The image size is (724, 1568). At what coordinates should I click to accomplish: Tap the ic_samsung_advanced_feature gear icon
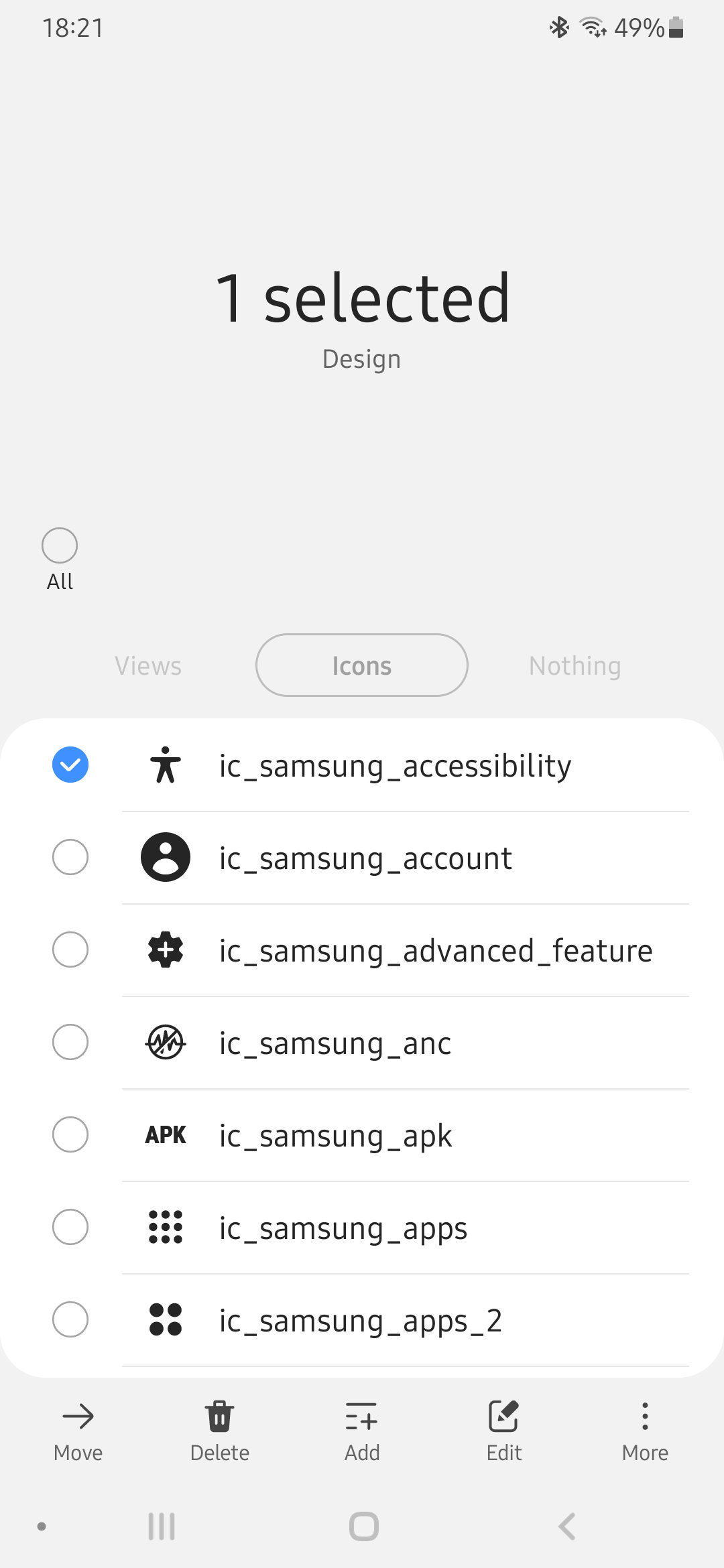coord(166,950)
